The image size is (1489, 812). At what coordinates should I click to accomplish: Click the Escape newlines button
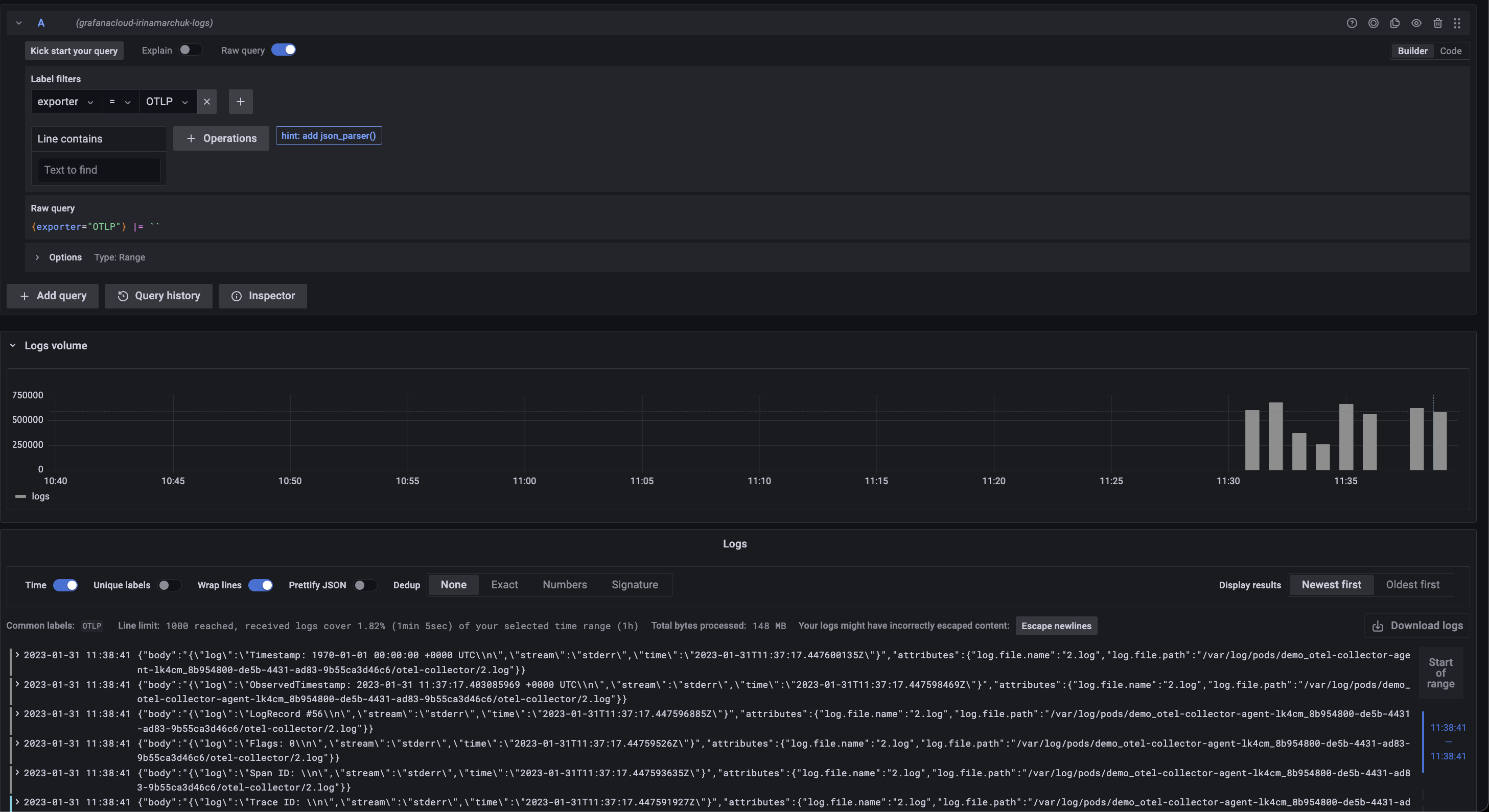tap(1056, 626)
